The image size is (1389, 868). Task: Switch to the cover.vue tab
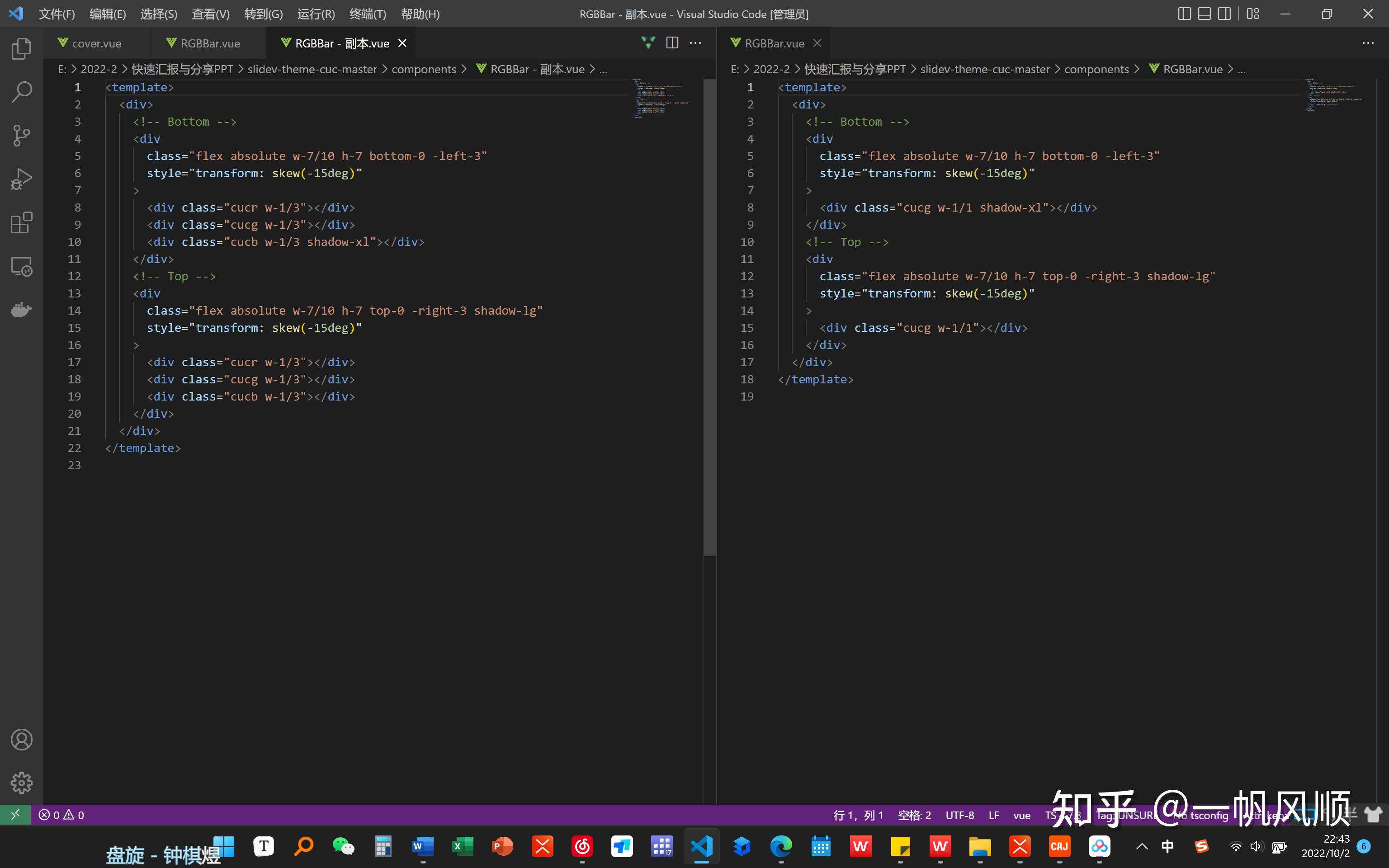coord(96,44)
